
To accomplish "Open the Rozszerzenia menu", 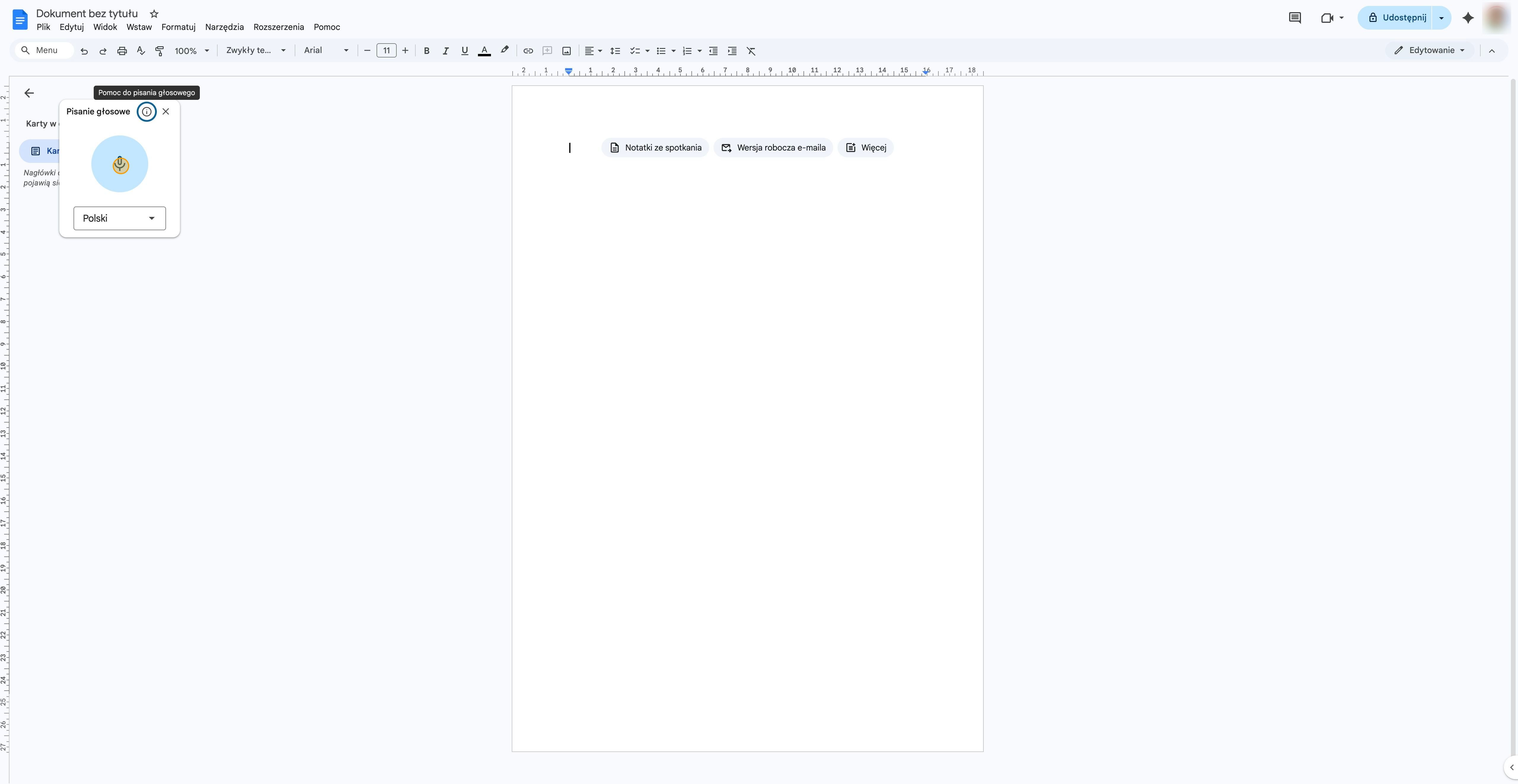I will pyautogui.click(x=279, y=27).
